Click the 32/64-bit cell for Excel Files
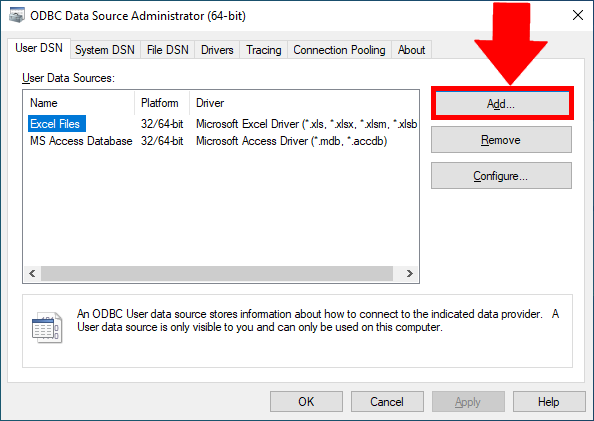The height and width of the screenshot is (421, 594). coord(162,124)
